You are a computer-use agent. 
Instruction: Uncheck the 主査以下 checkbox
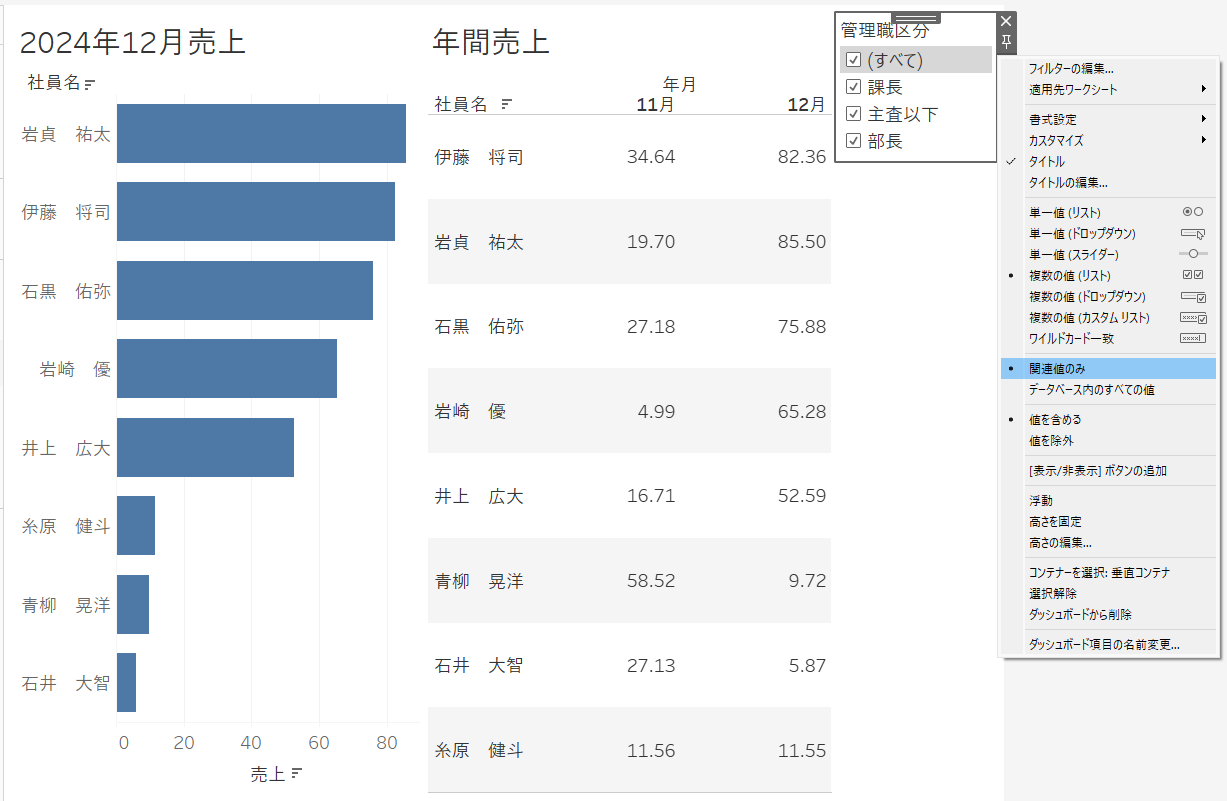[x=853, y=114]
